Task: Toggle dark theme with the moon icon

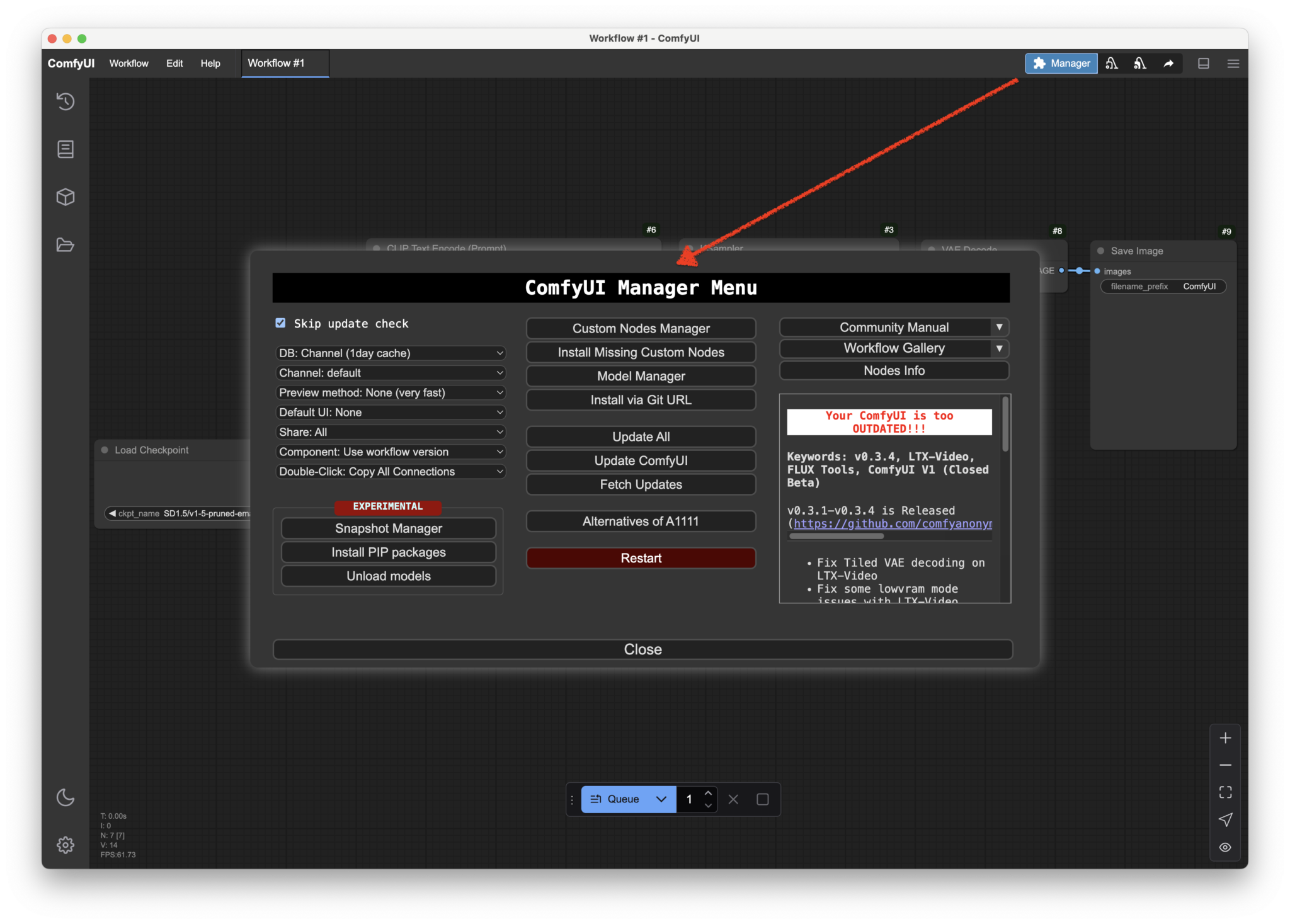Action: coord(66,797)
